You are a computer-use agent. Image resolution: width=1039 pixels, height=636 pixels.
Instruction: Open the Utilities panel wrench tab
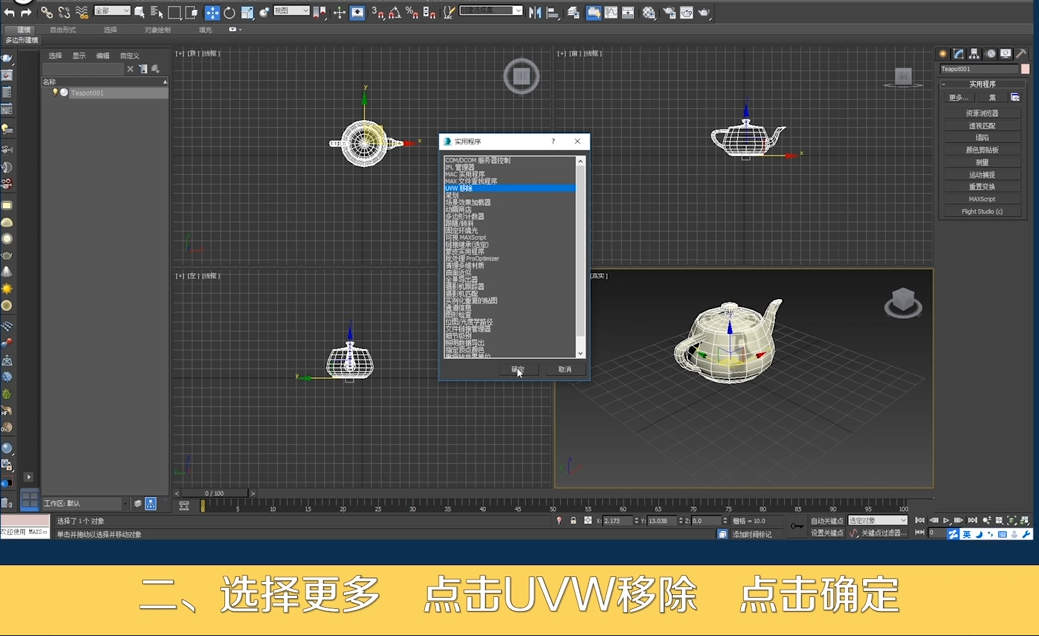tap(1021, 54)
